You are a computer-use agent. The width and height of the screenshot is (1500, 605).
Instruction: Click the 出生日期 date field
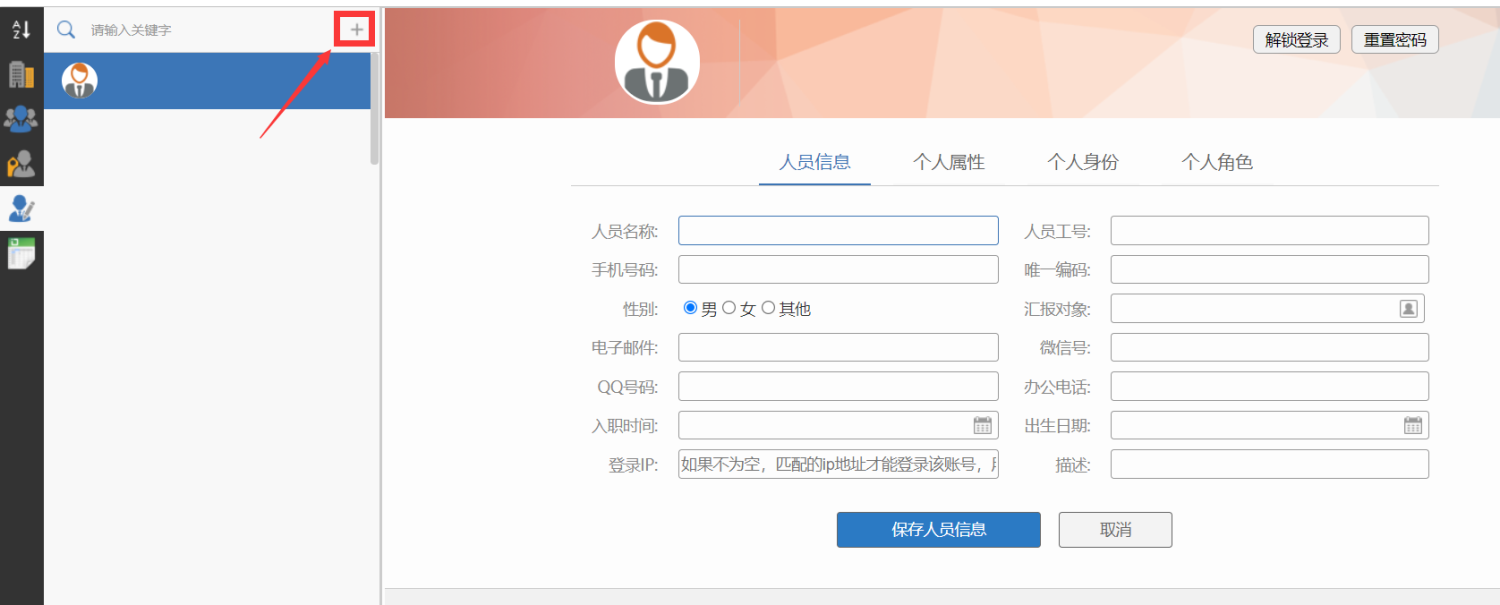[1270, 425]
